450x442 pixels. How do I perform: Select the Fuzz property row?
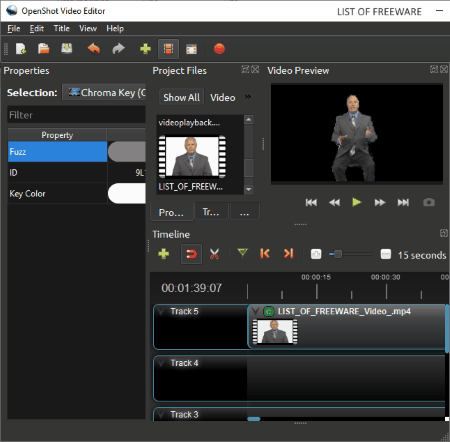tap(57, 152)
